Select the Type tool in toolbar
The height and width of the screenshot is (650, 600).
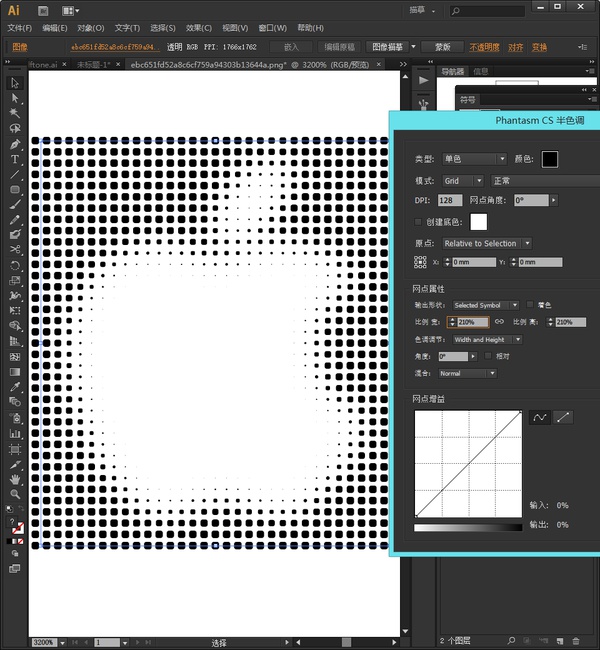click(15, 159)
